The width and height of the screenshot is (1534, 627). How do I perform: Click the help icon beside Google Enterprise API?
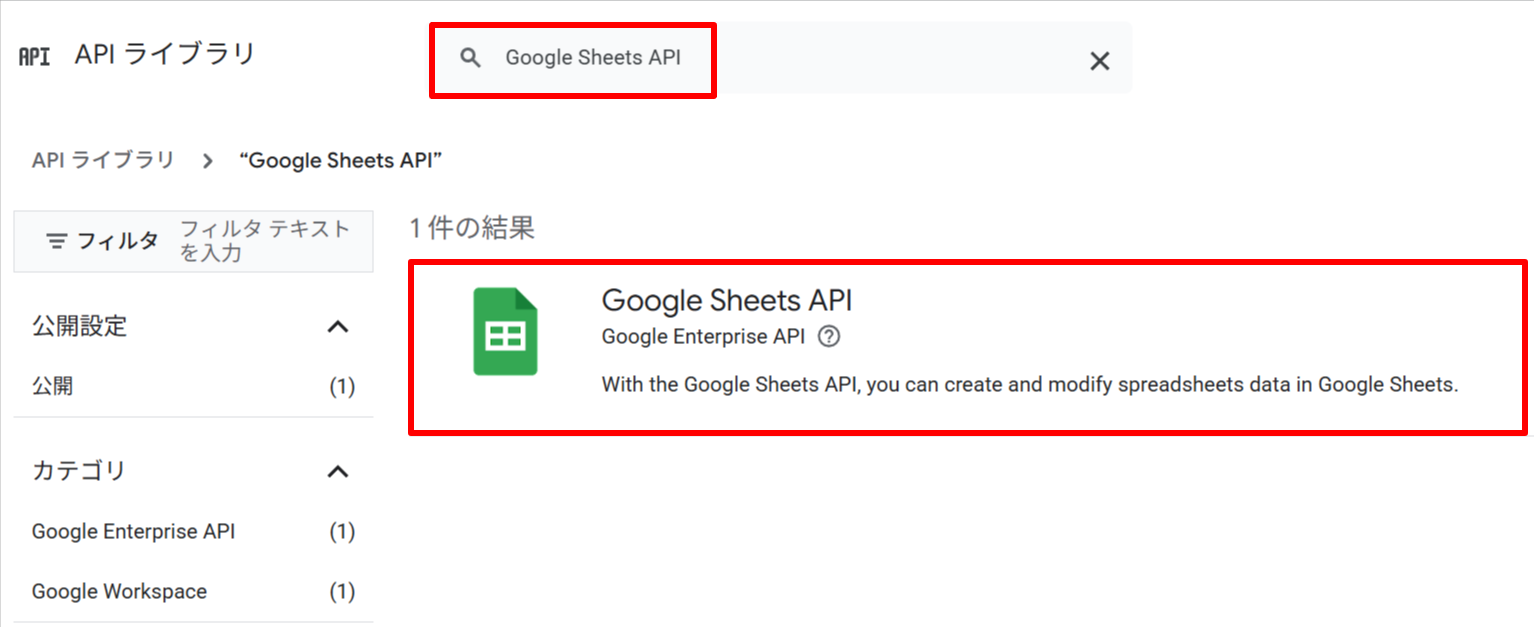click(829, 337)
